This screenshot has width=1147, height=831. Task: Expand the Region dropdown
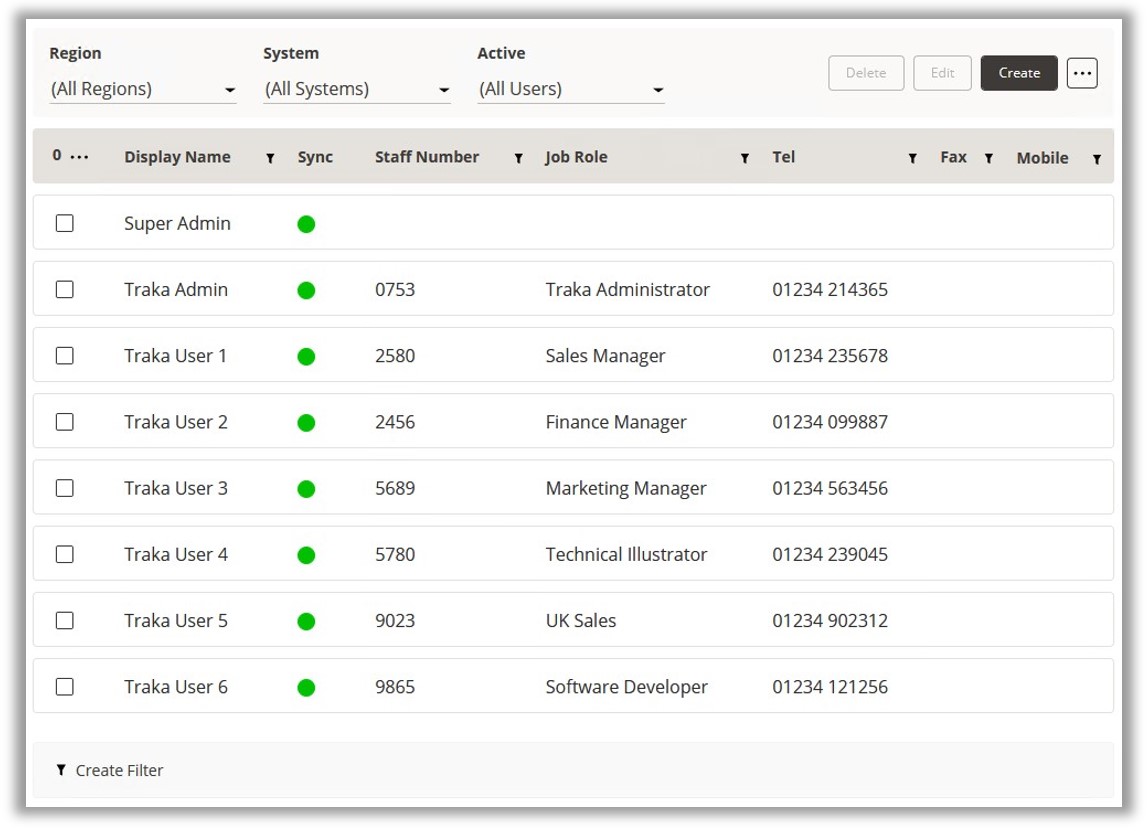pos(143,89)
